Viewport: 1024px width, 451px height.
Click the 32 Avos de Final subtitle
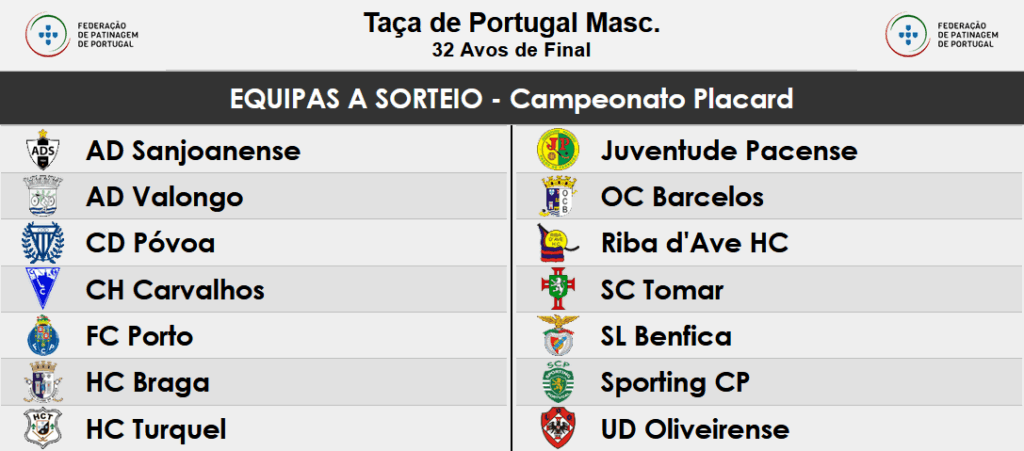pos(512,49)
